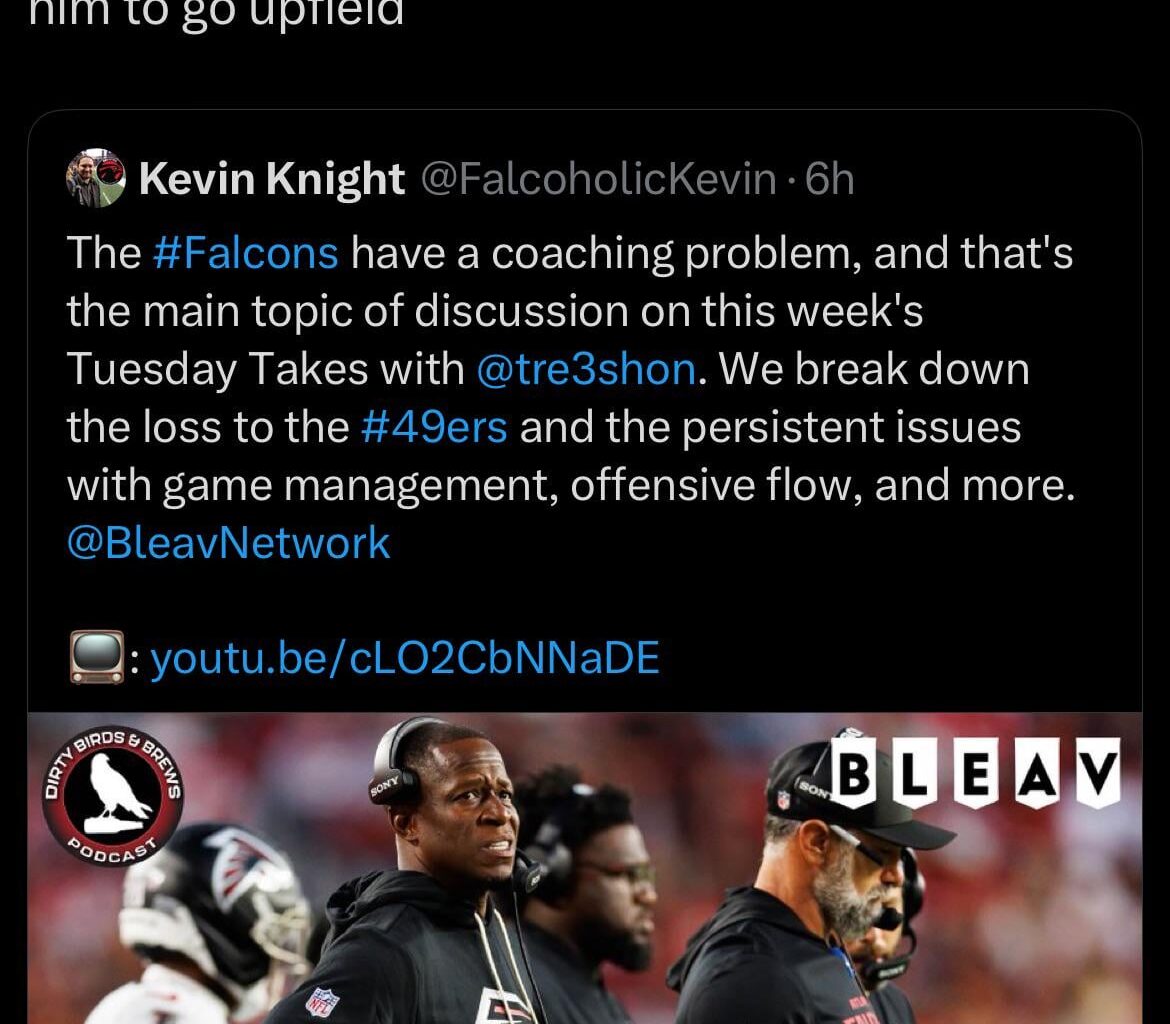Open the coaches sideline photo thumbnail
Image resolution: width=1170 pixels, height=1024 pixels.
pyautogui.click(x=585, y=868)
